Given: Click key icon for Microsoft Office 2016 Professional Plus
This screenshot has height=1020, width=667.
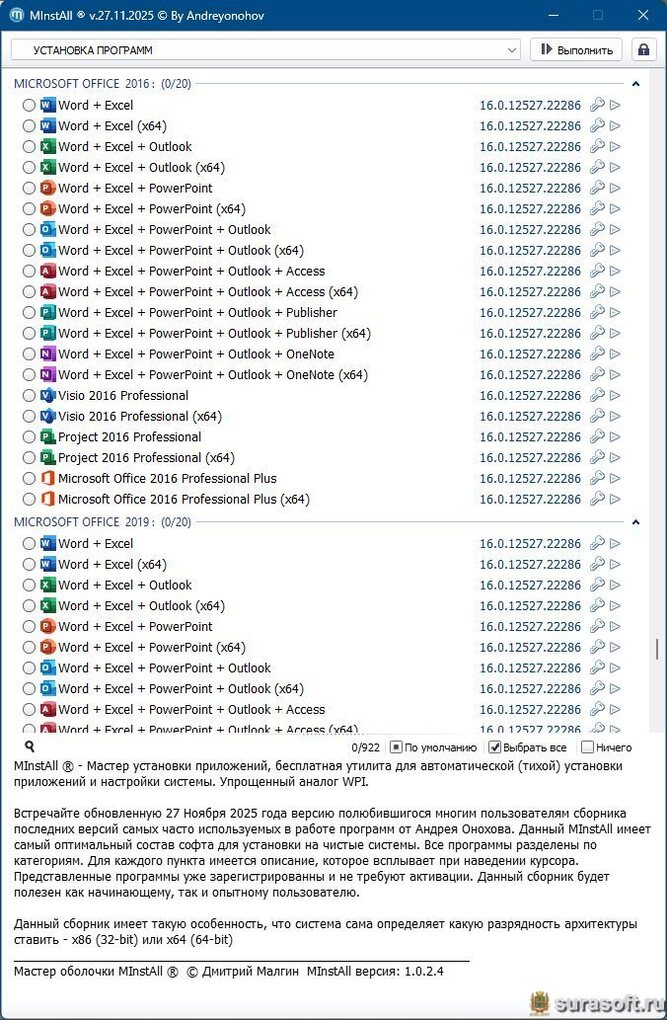Looking at the screenshot, I should click(597, 479).
